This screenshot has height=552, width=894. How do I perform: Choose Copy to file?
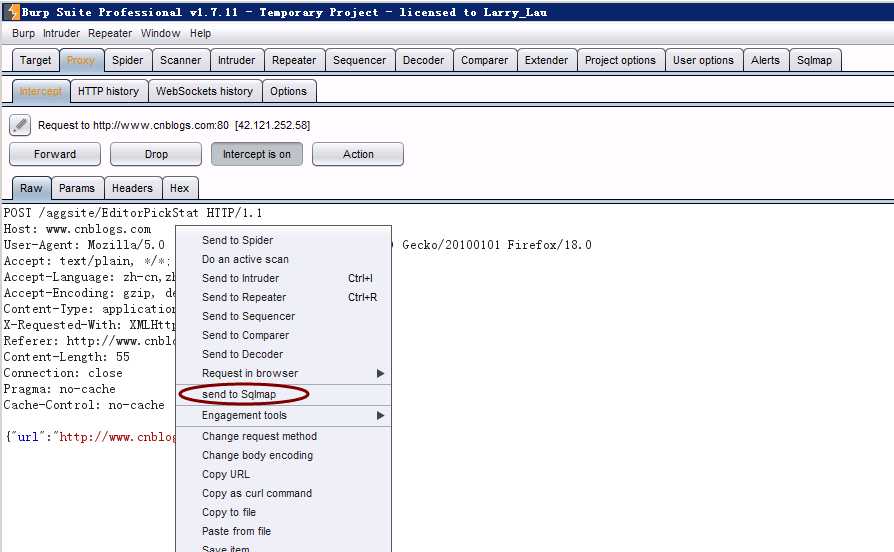(x=283, y=512)
